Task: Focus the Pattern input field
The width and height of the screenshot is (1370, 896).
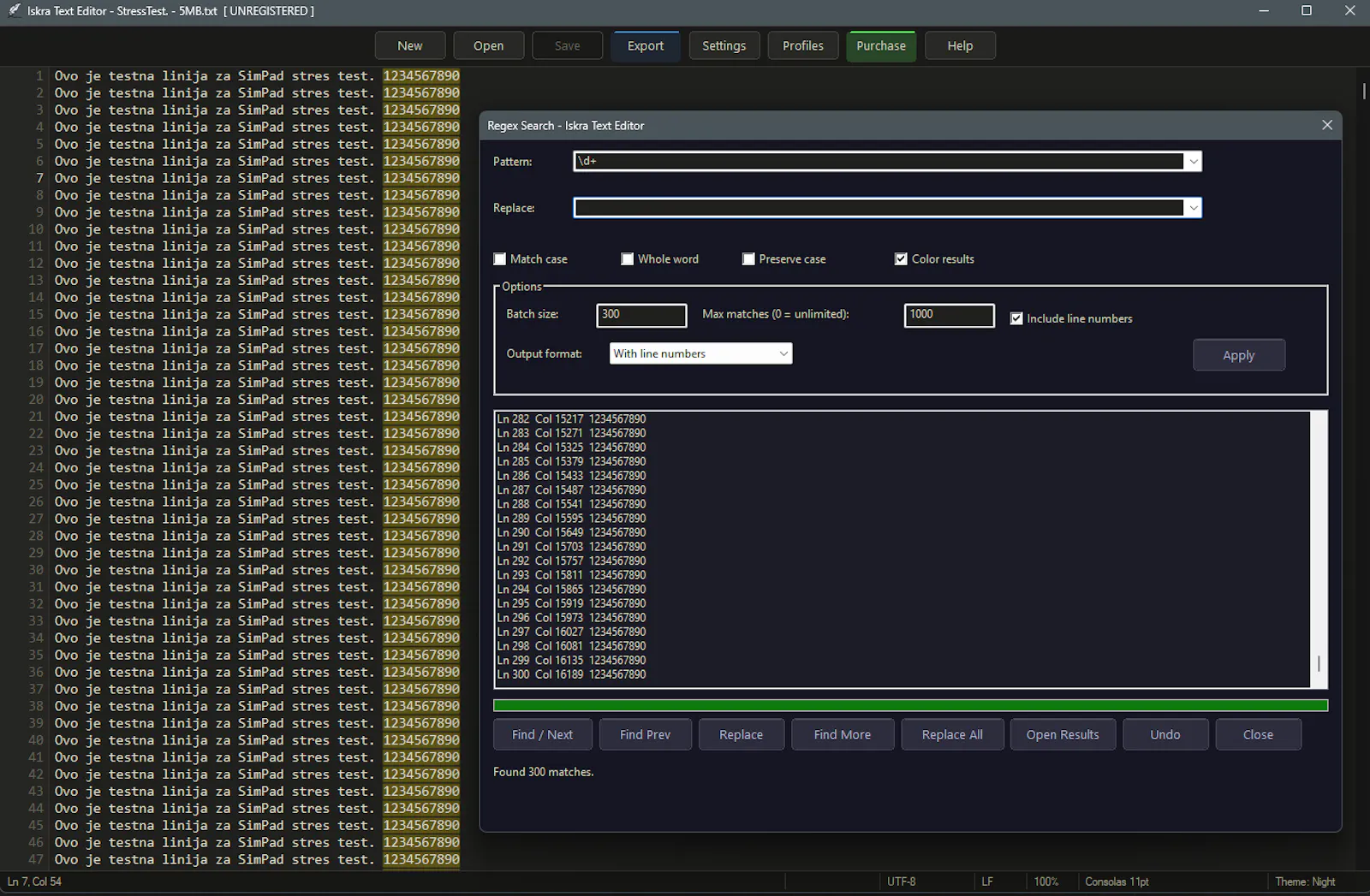Action: click(879, 162)
